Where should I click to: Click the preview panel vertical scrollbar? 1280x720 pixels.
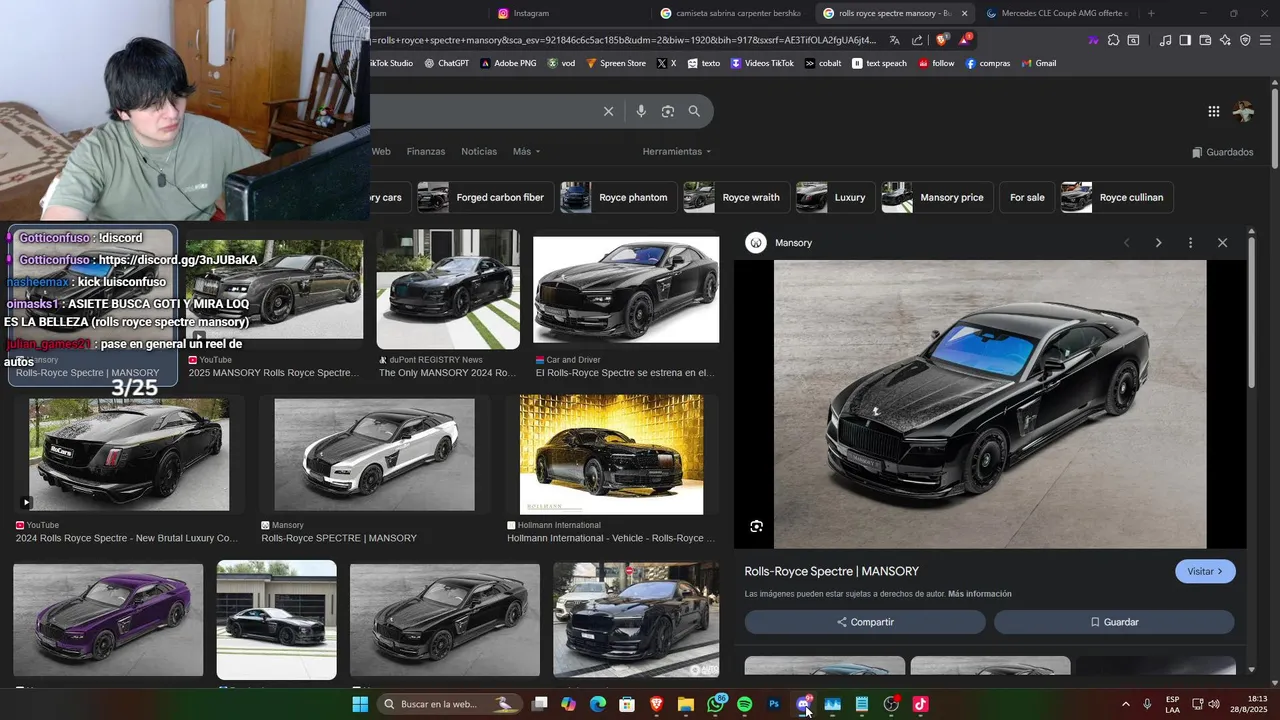[1251, 310]
